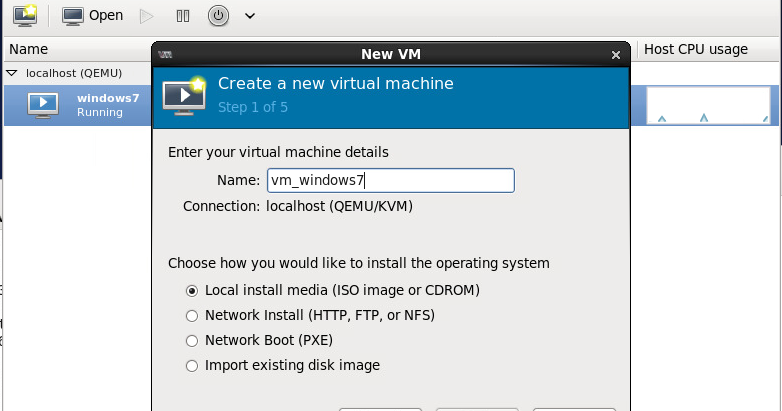782x411 pixels.
Task: Click the windows7 CPU usage graph
Action: tap(709, 105)
